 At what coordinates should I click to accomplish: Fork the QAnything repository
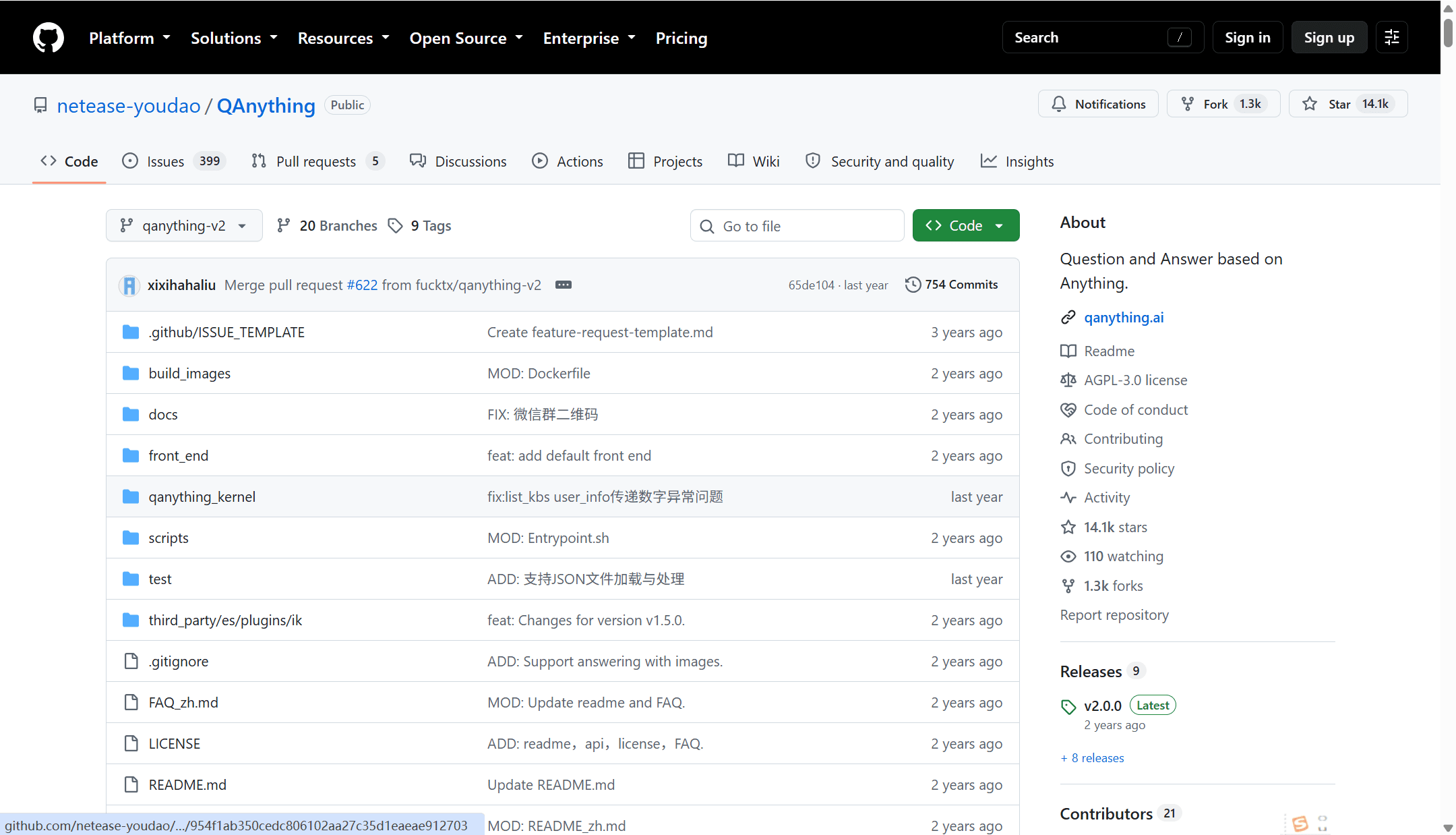tap(1223, 104)
